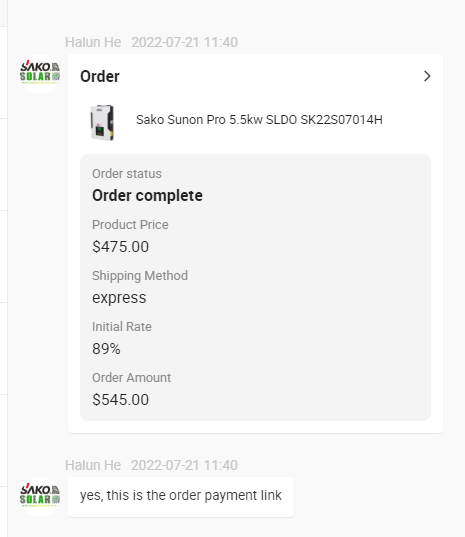Click the Product Price label
Image resolution: width=465 pixels, height=537 pixels.
130,225
